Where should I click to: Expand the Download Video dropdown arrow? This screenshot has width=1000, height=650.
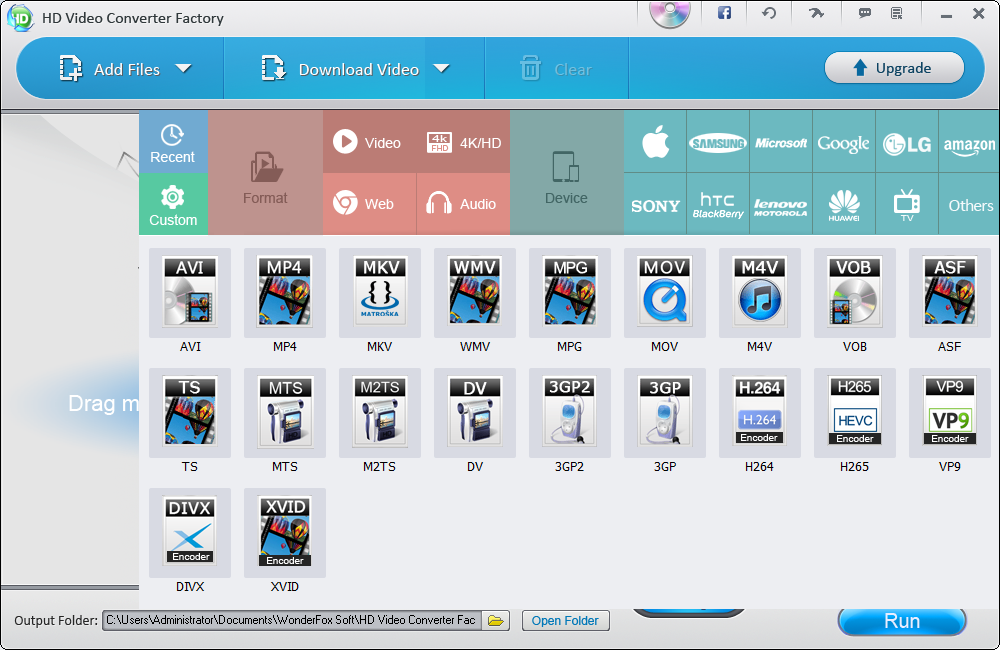[x=441, y=69]
